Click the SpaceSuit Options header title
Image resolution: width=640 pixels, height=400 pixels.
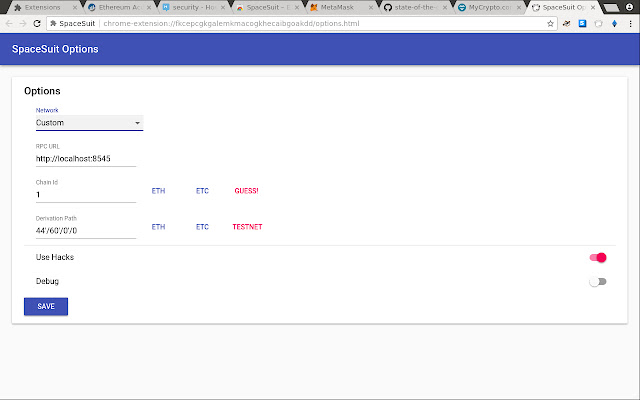(x=55, y=49)
